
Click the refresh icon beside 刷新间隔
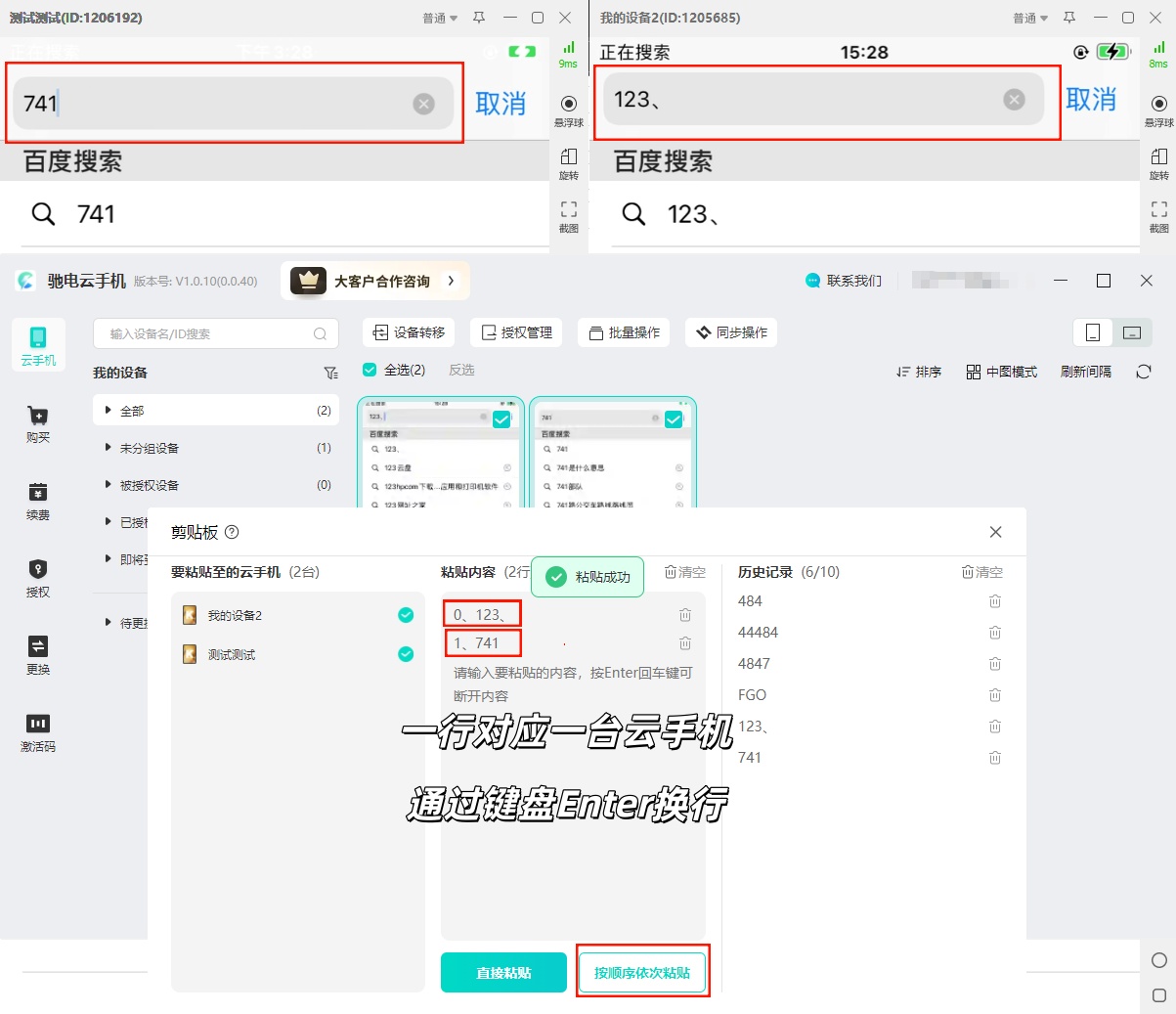1144,372
